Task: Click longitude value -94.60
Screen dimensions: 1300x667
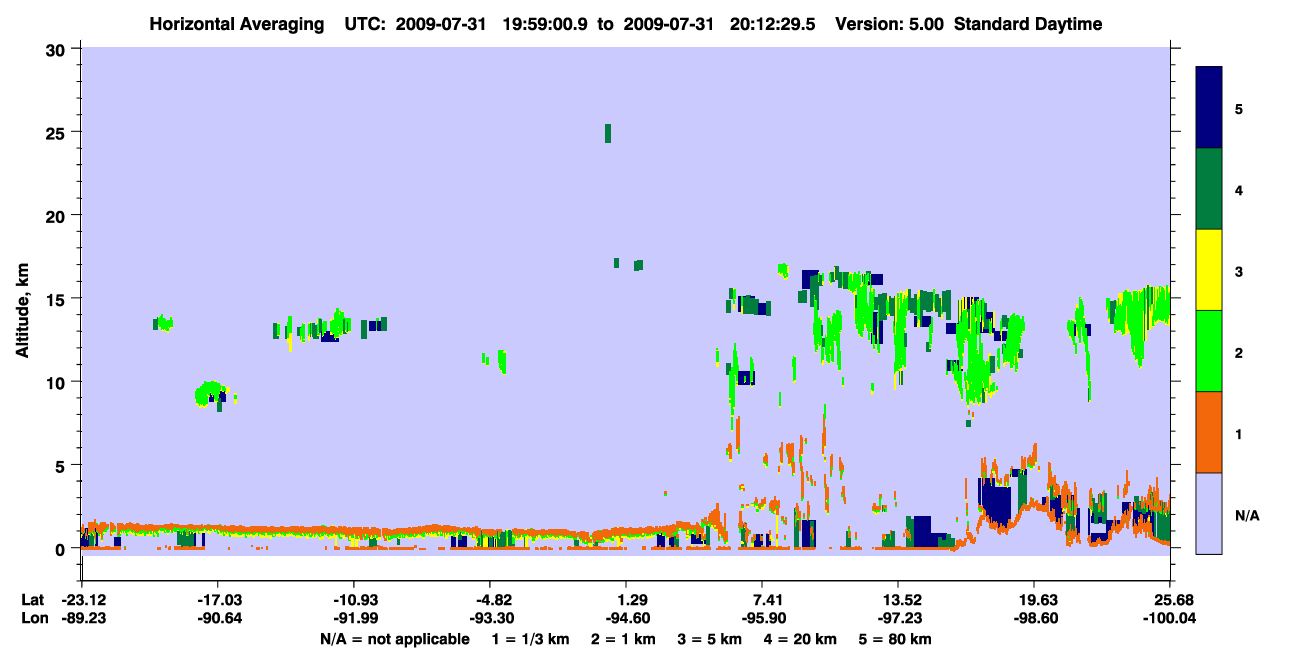Action: pyautogui.click(x=626, y=618)
